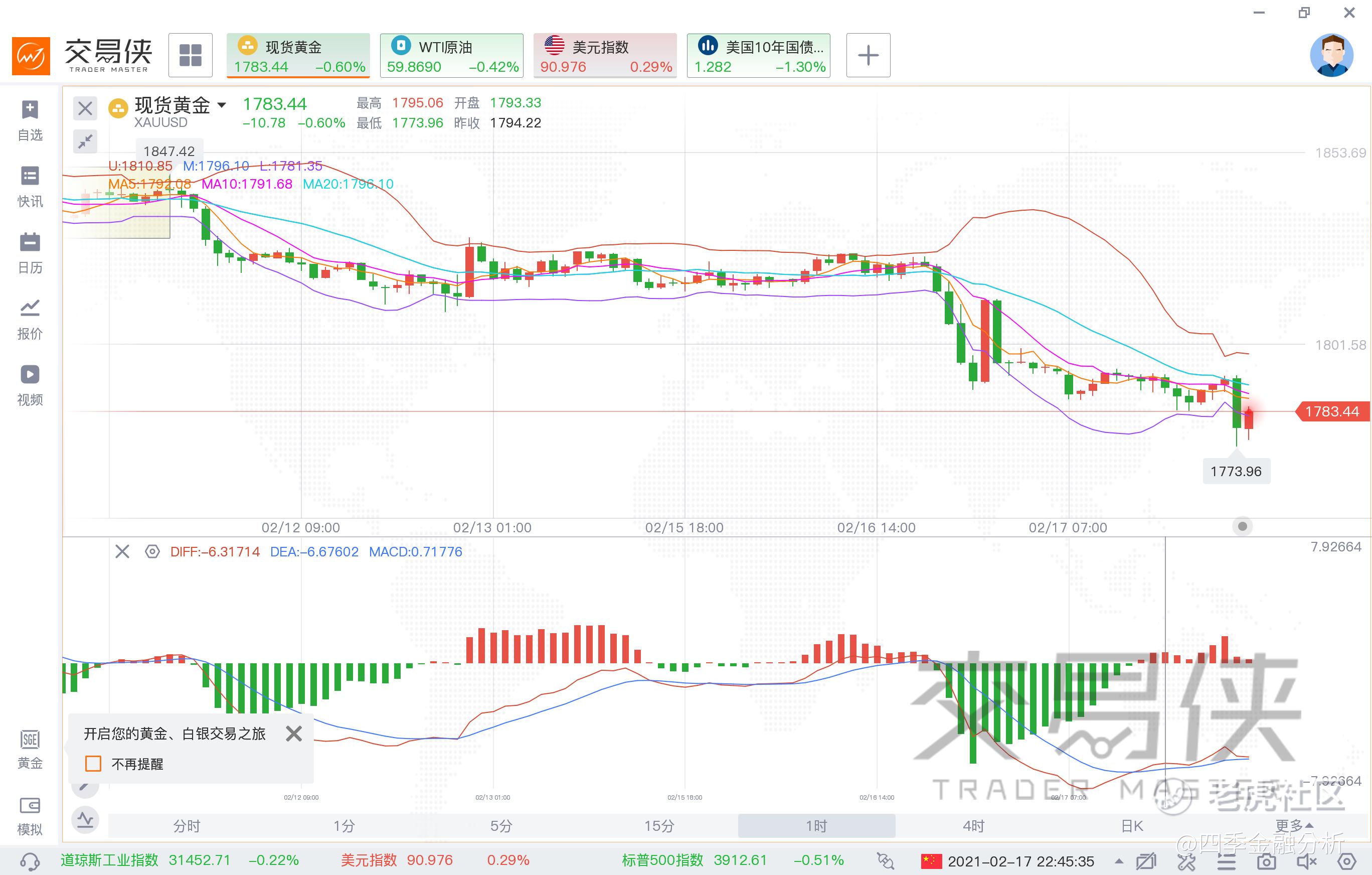Click the shrink chart arrows icon
The width and height of the screenshot is (1372, 875).
pos(85,141)
